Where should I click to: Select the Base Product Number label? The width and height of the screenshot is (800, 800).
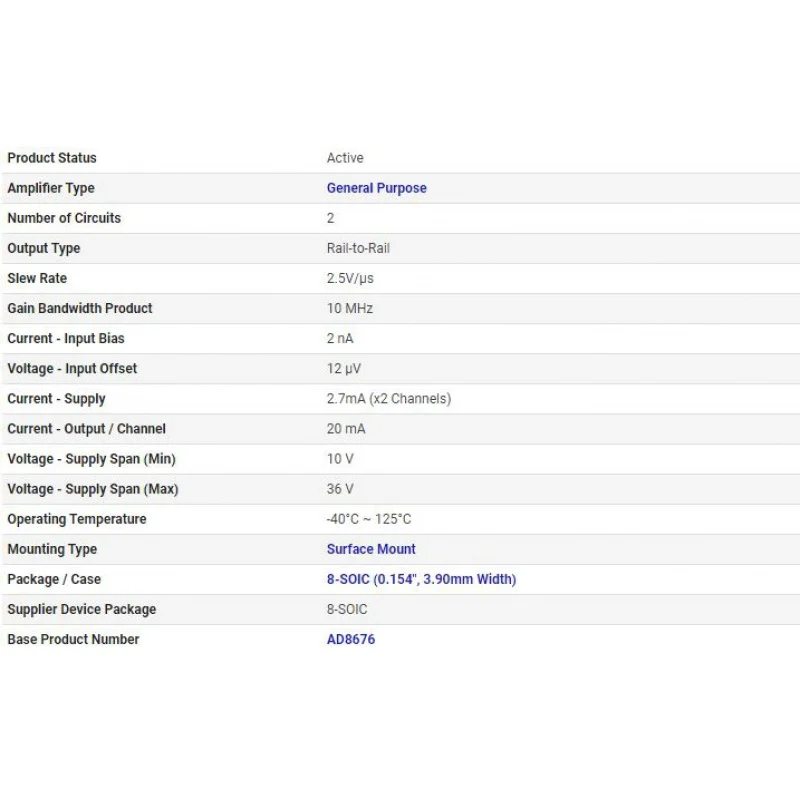coord(73,639)
